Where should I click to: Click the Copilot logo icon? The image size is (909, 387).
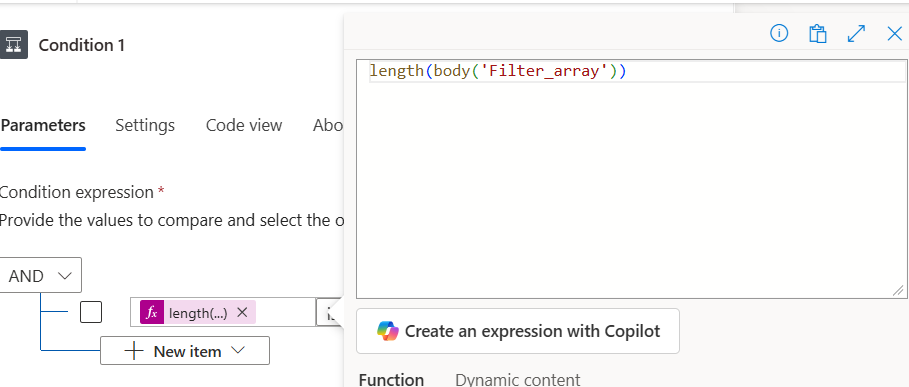(x=388, y=331)
